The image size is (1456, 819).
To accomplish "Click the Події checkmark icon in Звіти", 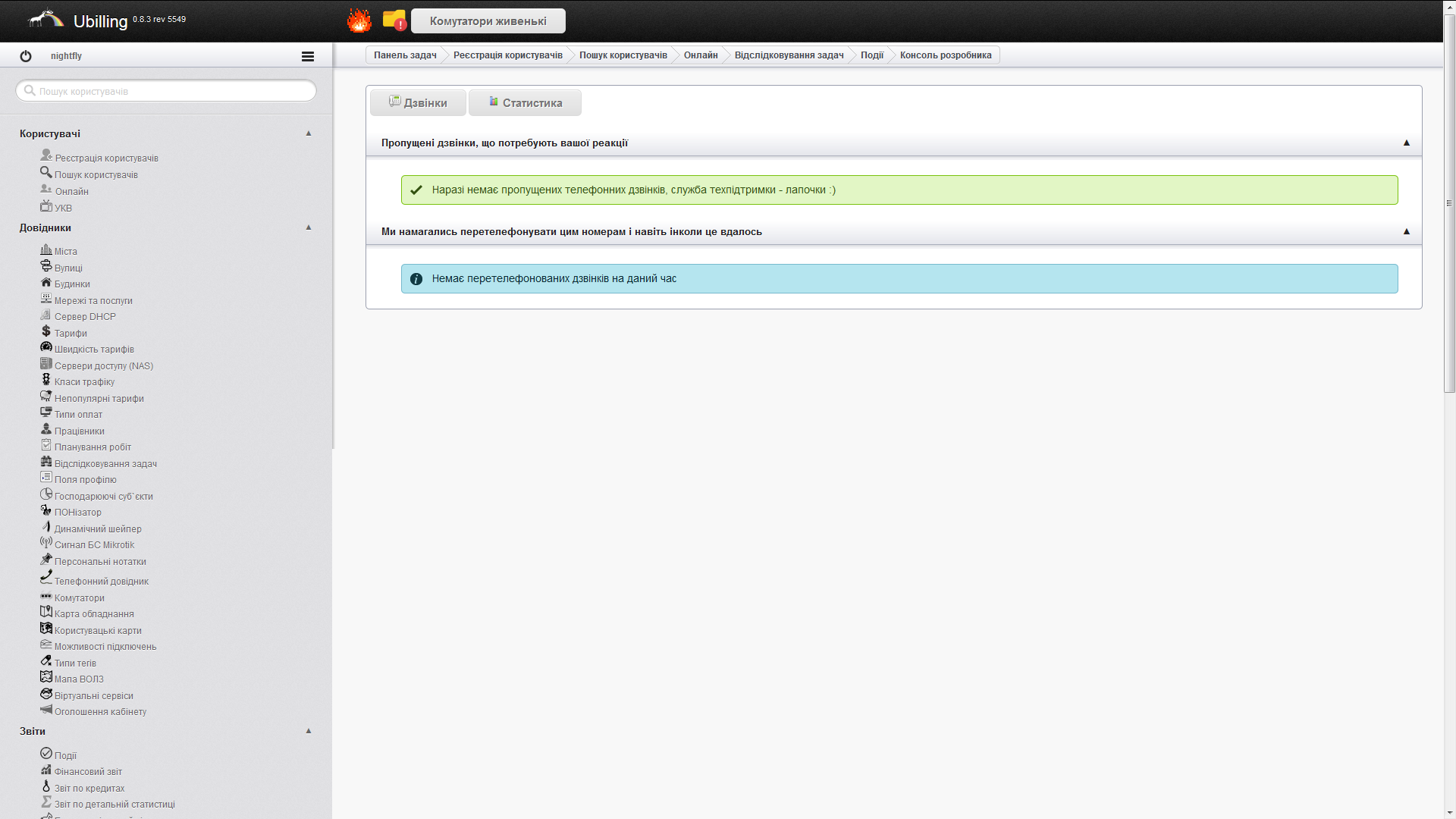I will (46, 754).
